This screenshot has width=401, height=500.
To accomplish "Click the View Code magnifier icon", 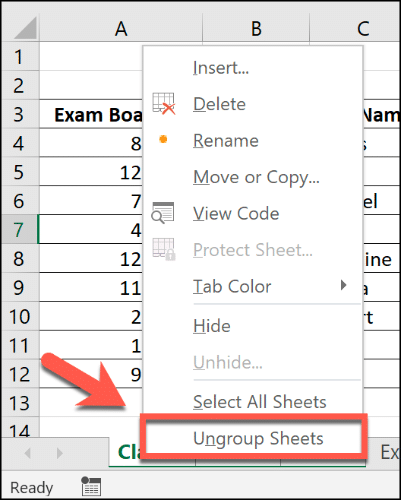I will [163, 213].
